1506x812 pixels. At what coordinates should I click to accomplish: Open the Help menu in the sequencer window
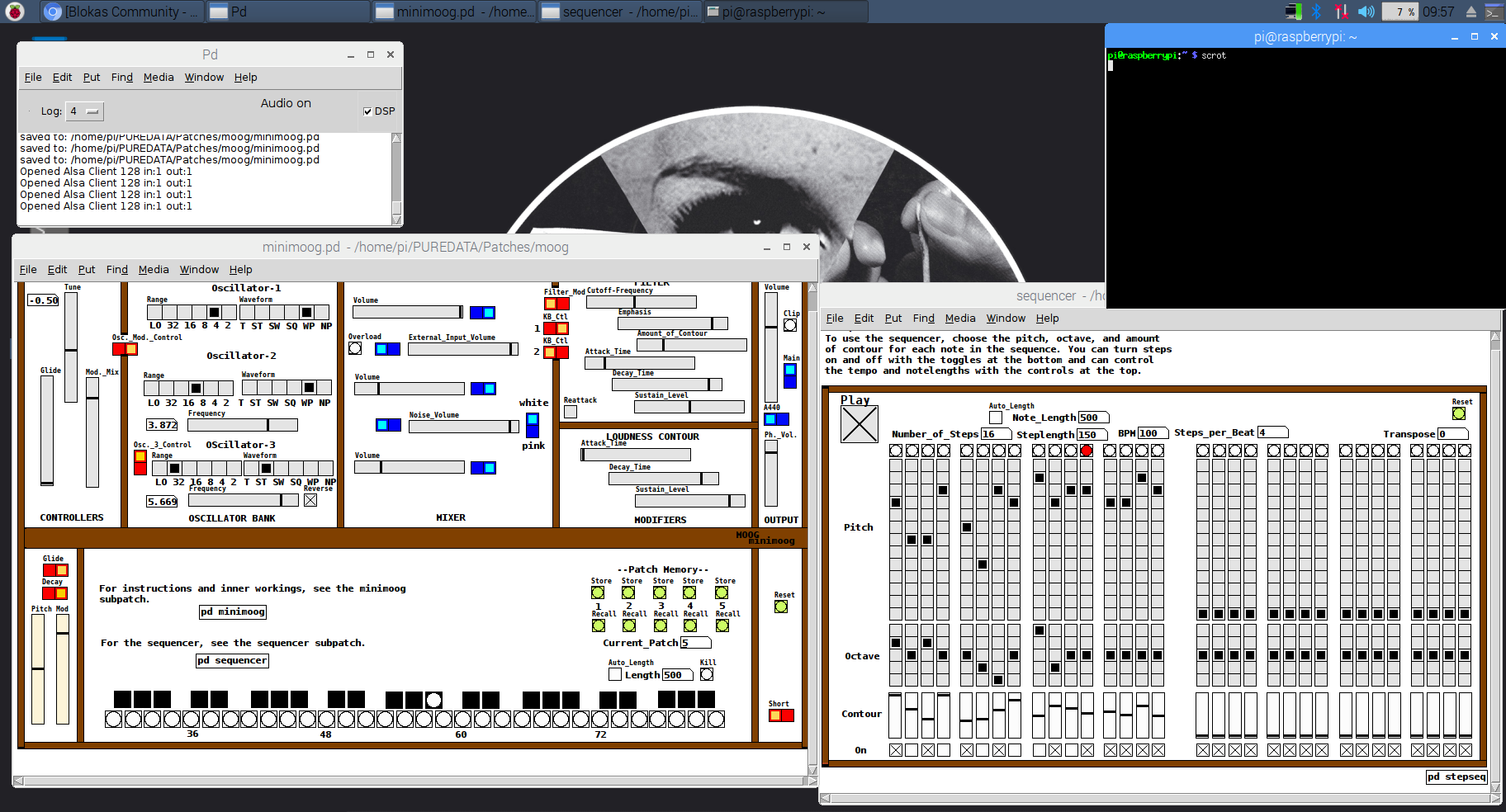click(x=1047, y=318)
